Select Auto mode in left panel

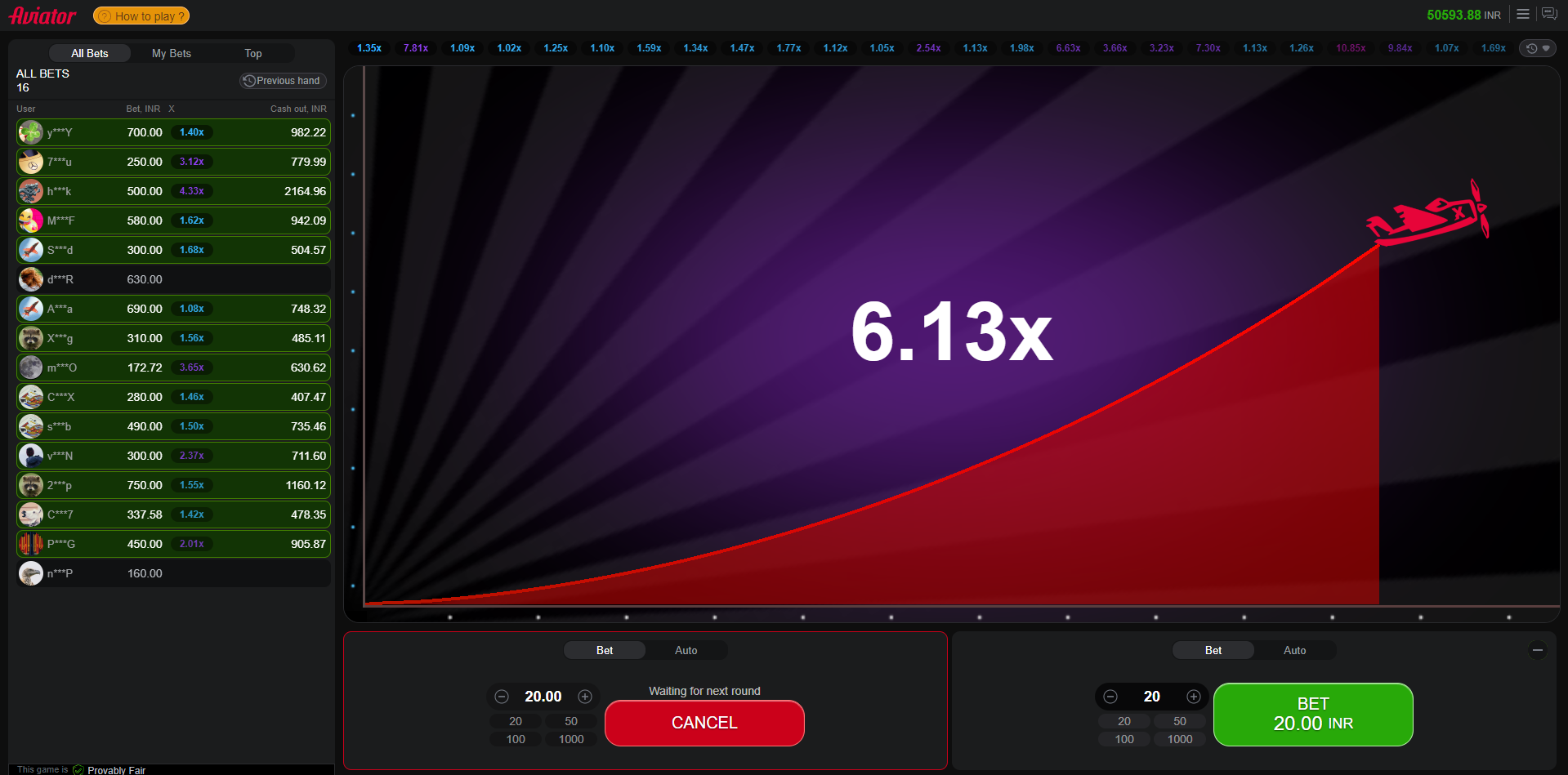tap(686, 650)
